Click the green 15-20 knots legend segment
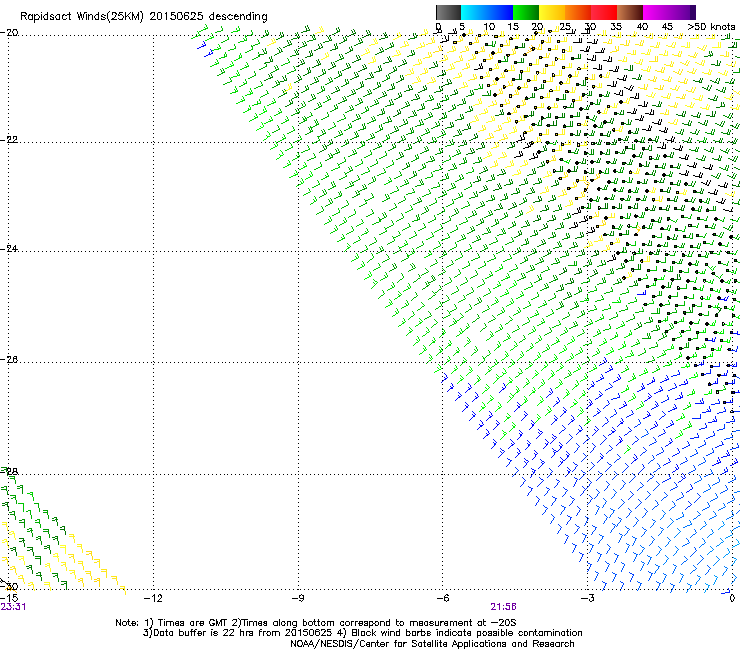This screenshot has width=740, height=650. point(526,12)
